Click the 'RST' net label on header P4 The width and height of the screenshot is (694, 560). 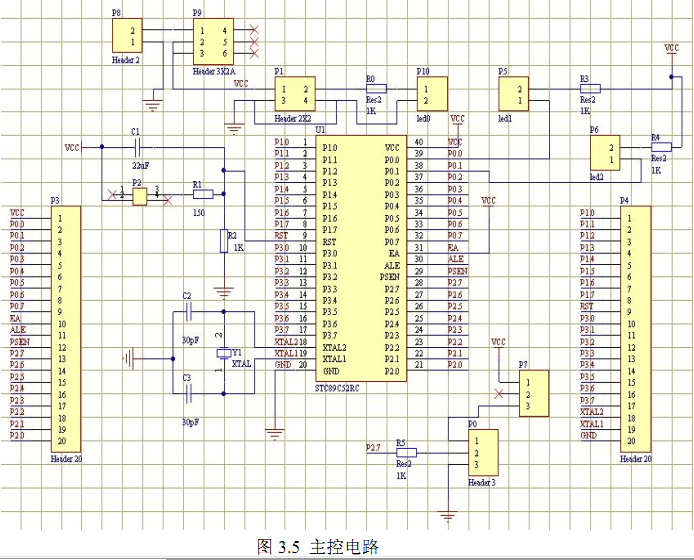click(x=587, y=306)
